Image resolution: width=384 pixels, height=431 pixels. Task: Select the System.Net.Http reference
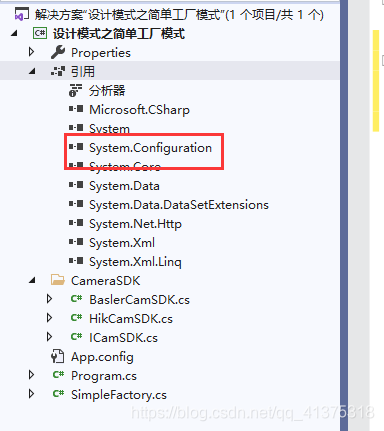(135, 224)
